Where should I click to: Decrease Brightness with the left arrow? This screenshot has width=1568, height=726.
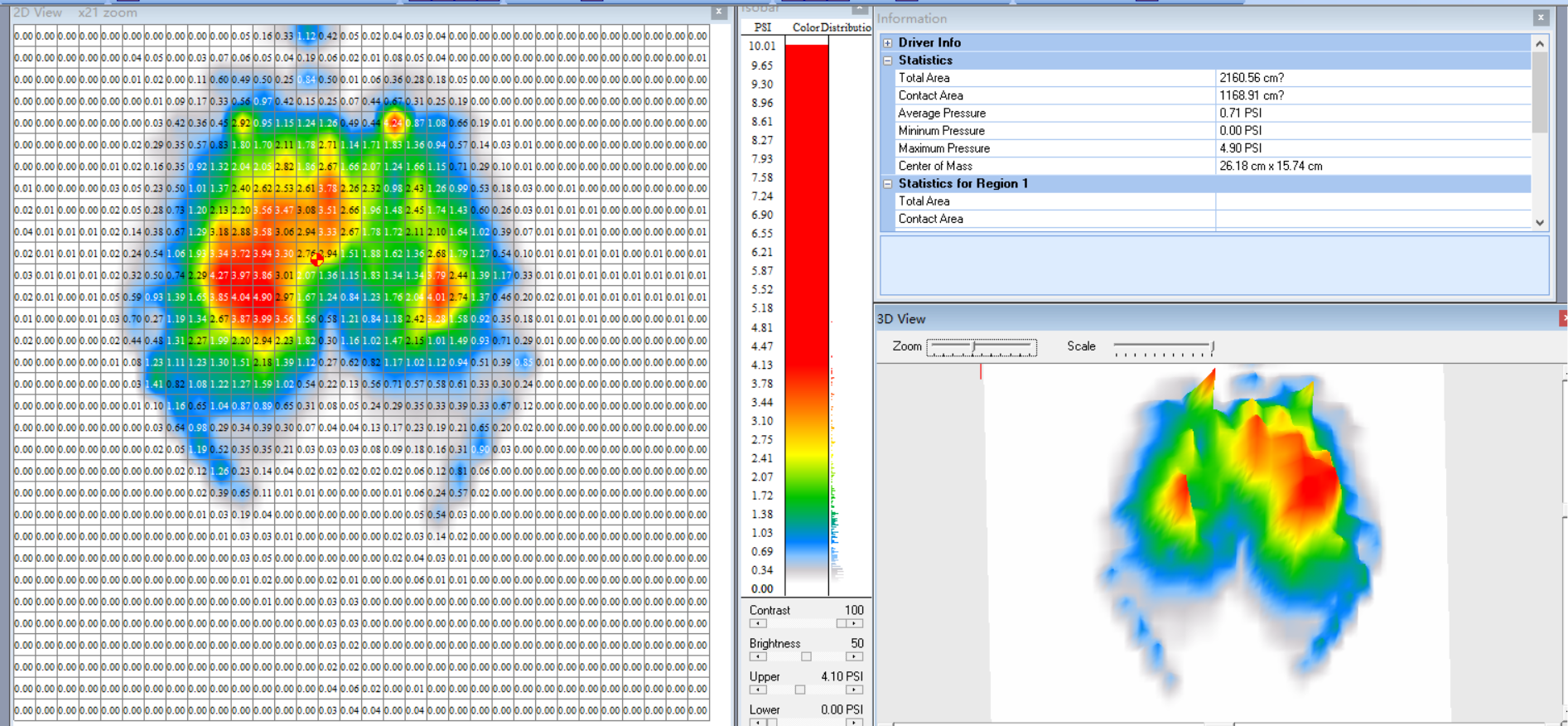point(758,656)
